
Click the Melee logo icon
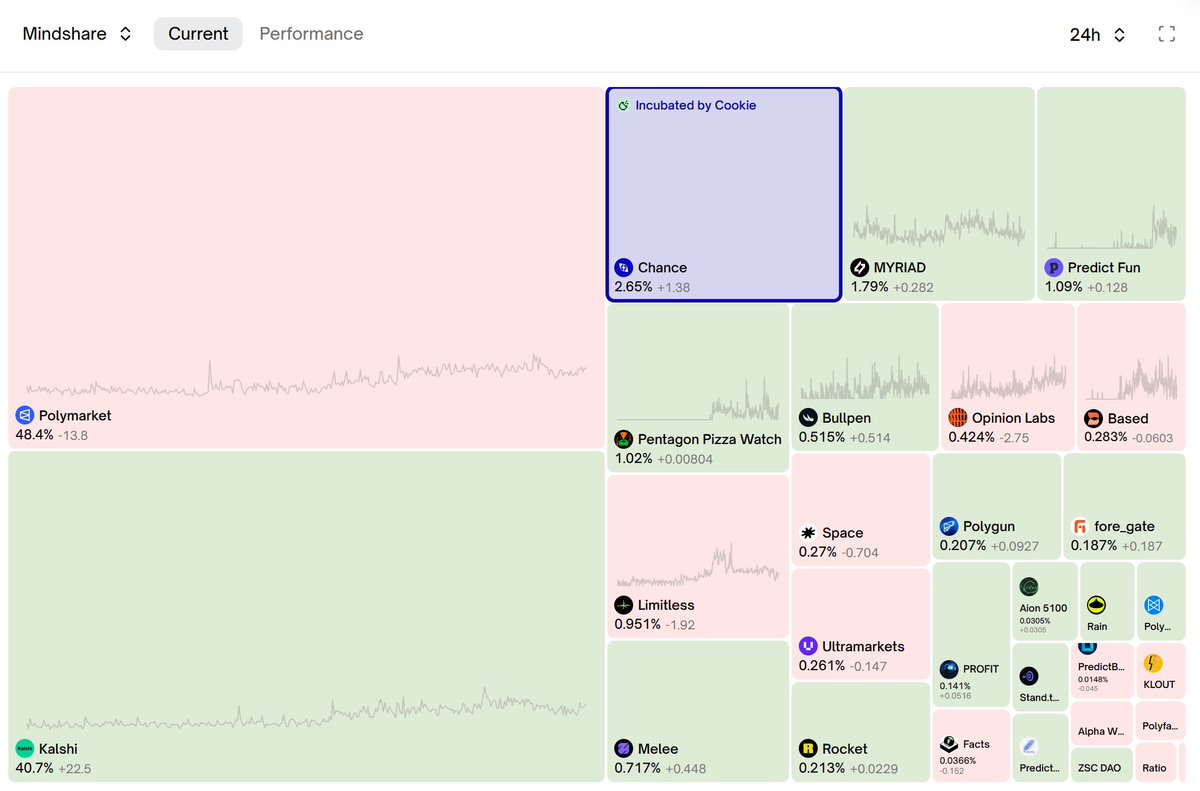623,748
